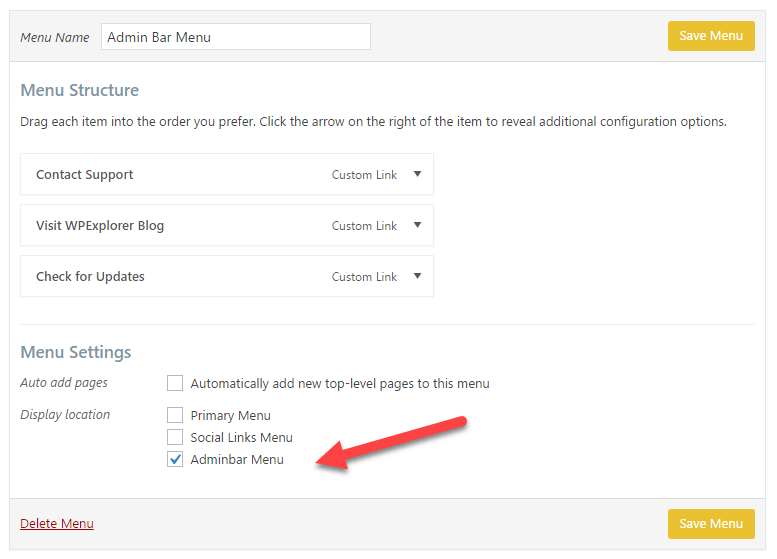Screen dimensions: 777x559
Task: Click the Primary Menu label text
Action: [x=230, y=415]
